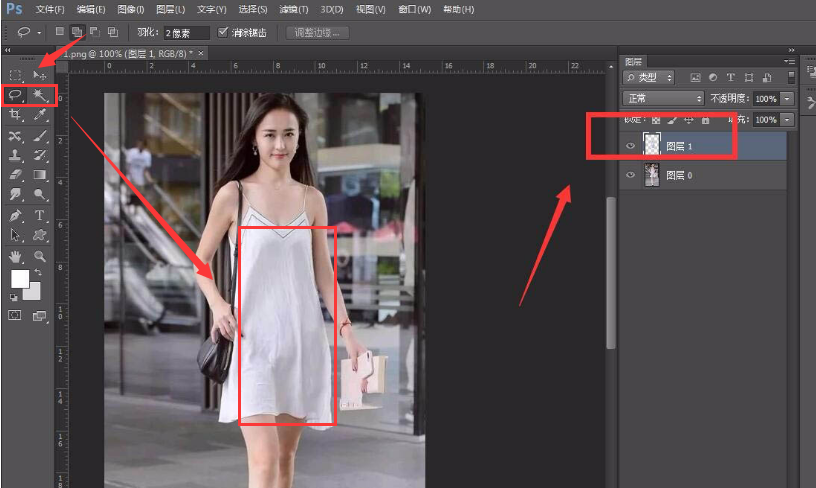
Task: Select the Gradient tool
Action: point(40,174)
